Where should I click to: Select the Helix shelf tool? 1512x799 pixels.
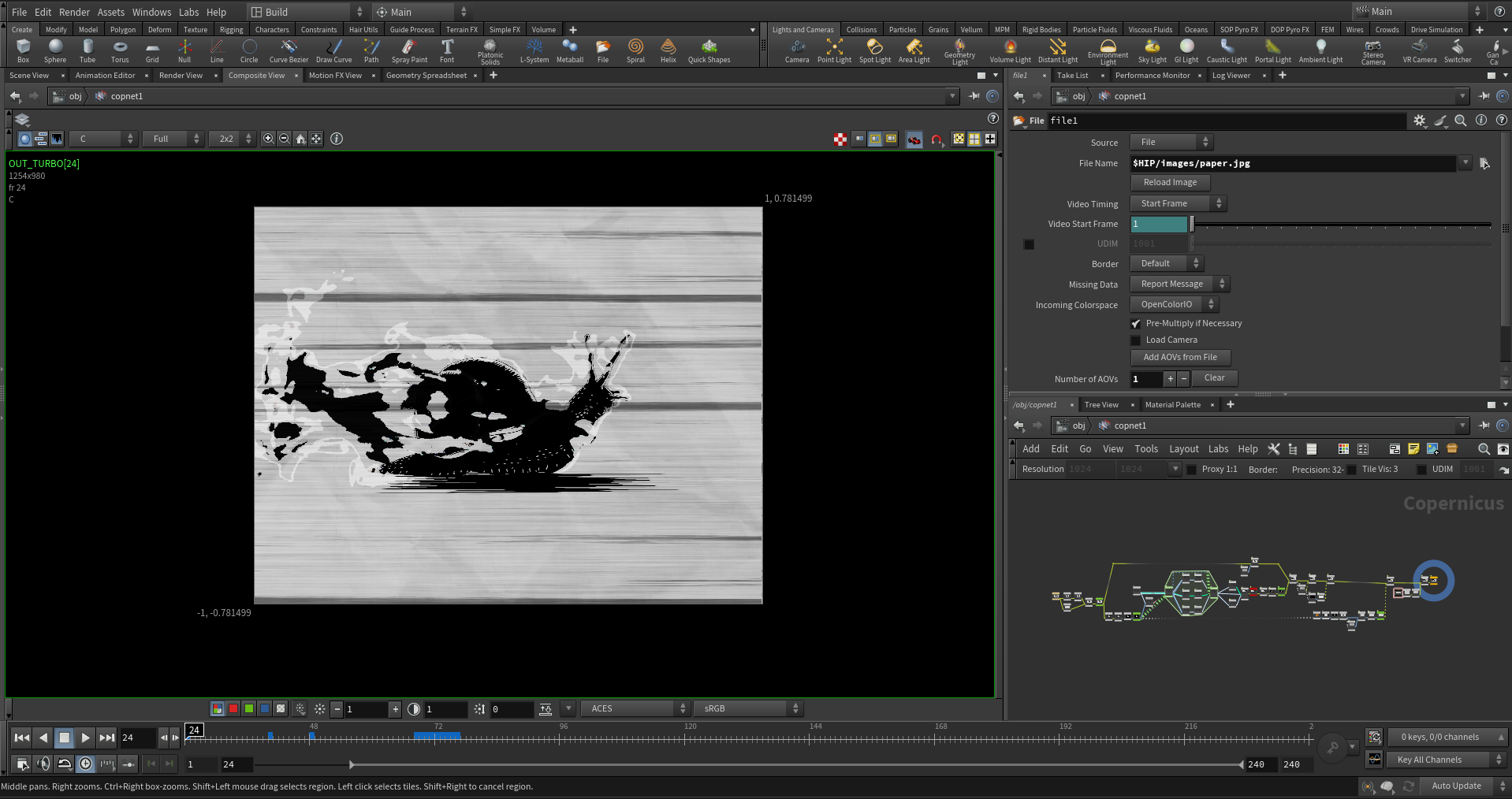668,51
